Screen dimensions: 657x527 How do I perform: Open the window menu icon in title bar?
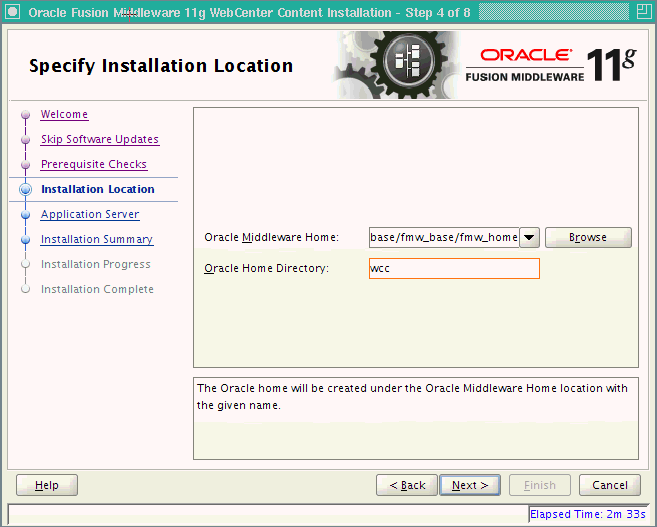tap(13, 12)
